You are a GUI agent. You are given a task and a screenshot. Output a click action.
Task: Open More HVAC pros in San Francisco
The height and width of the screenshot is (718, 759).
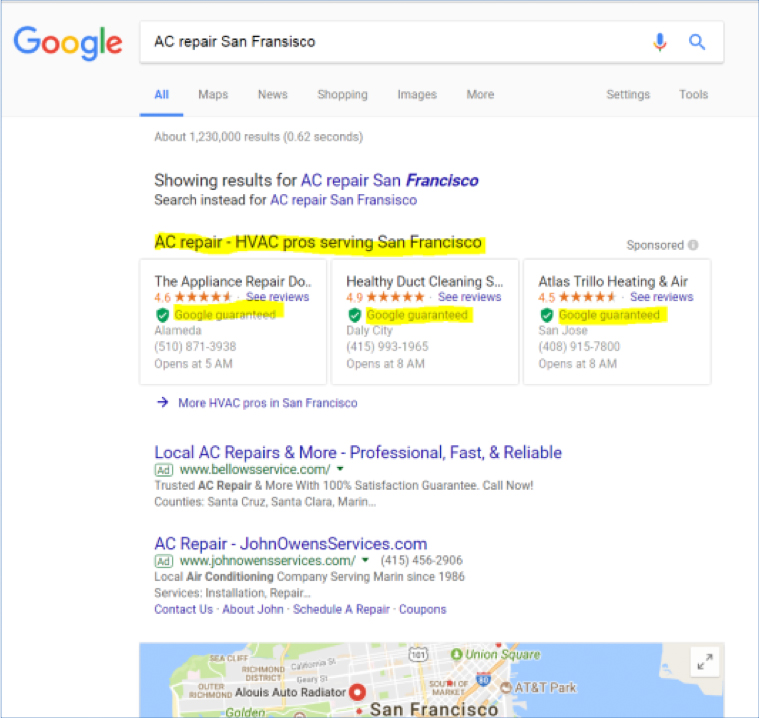pos(268,403)
